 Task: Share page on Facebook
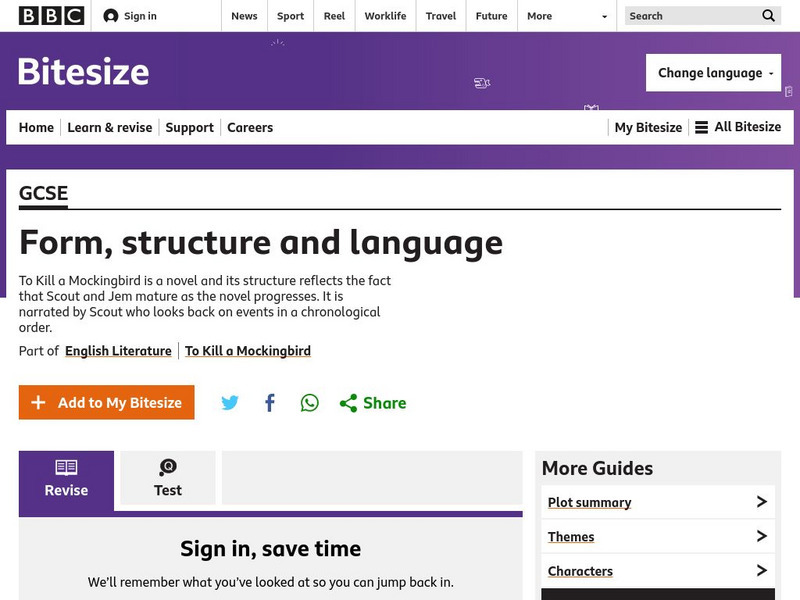pyautogui.click(x=270, y=403)
